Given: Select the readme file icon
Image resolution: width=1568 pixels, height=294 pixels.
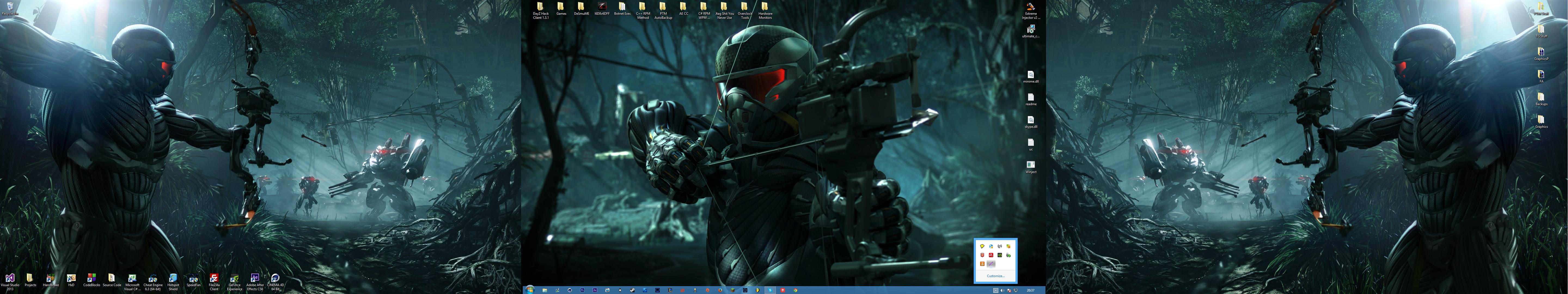Looking at the screenshot, I should click(x=1031, y=99).
